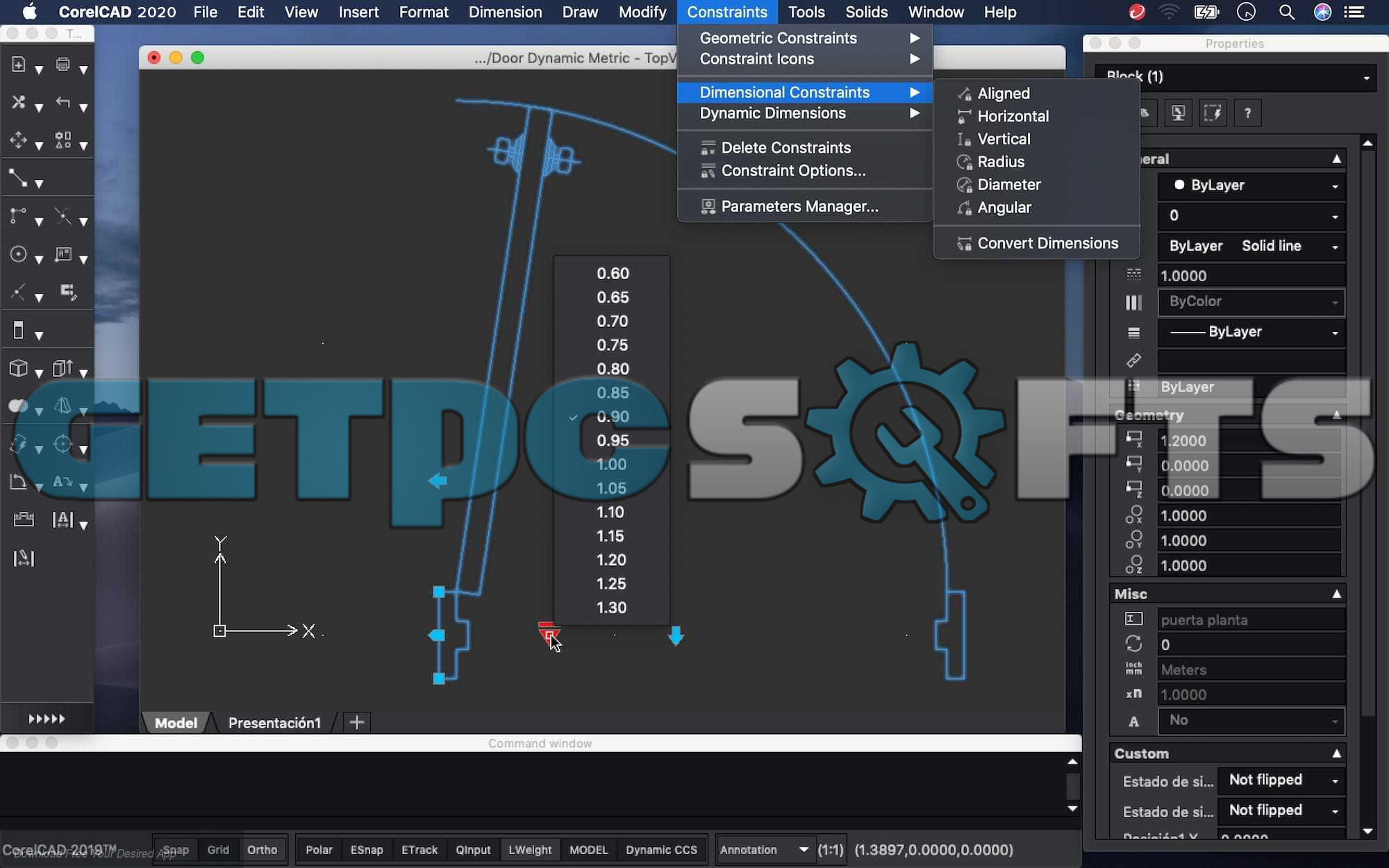Select the Circle drawing tool
This screenshot has width=1389, height=868.
click(x=19, y=254)
